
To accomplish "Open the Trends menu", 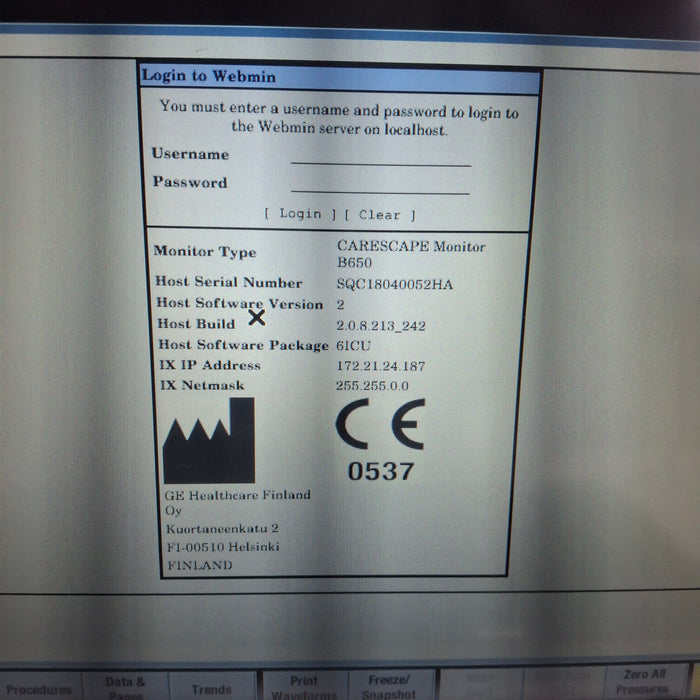I will click(x=211, y=689).
